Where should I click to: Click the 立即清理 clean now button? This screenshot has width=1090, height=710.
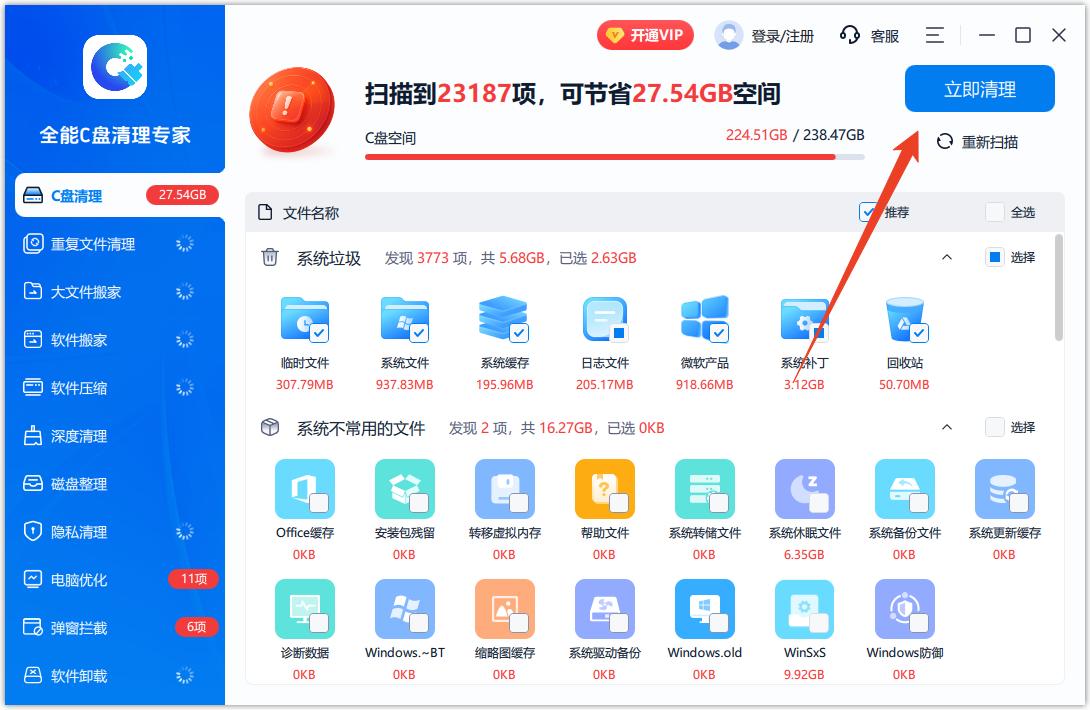click(981, 88)
